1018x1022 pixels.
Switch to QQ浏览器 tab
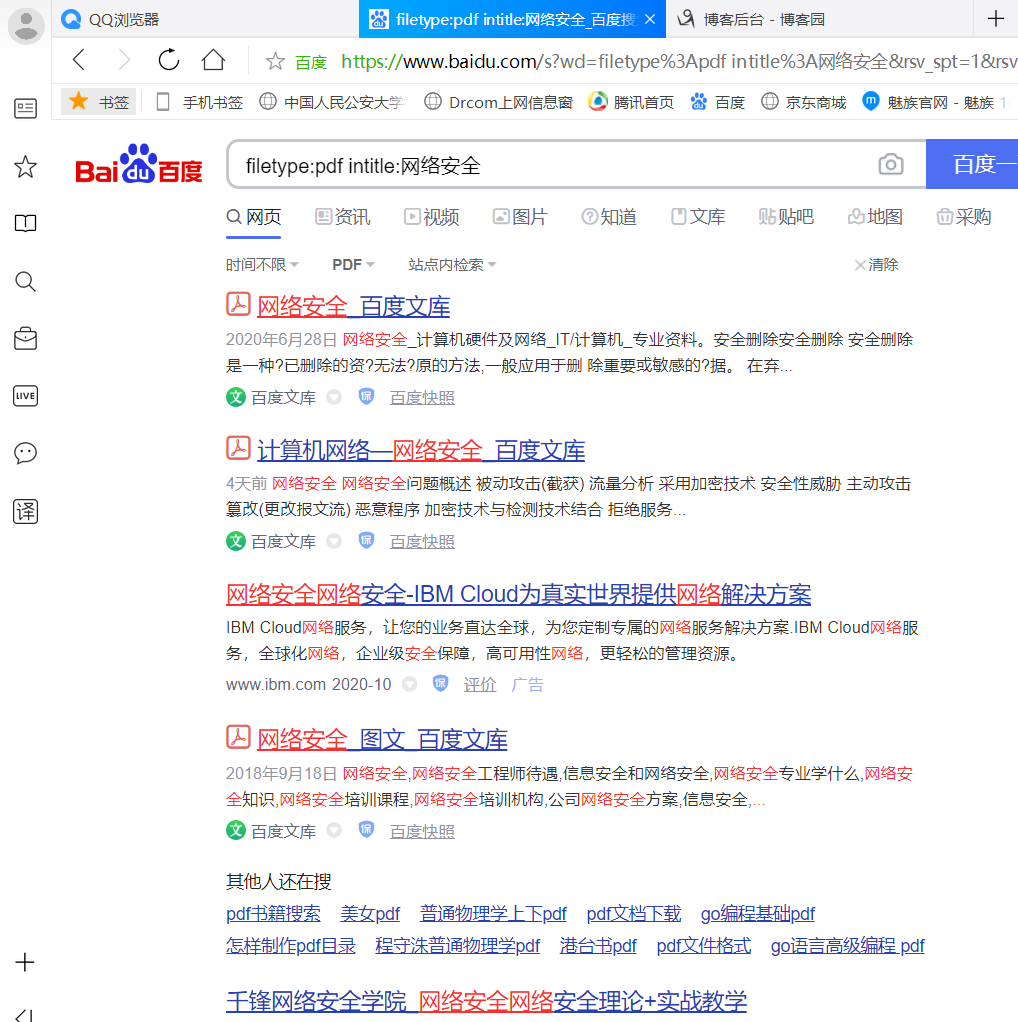pos(205,20)
